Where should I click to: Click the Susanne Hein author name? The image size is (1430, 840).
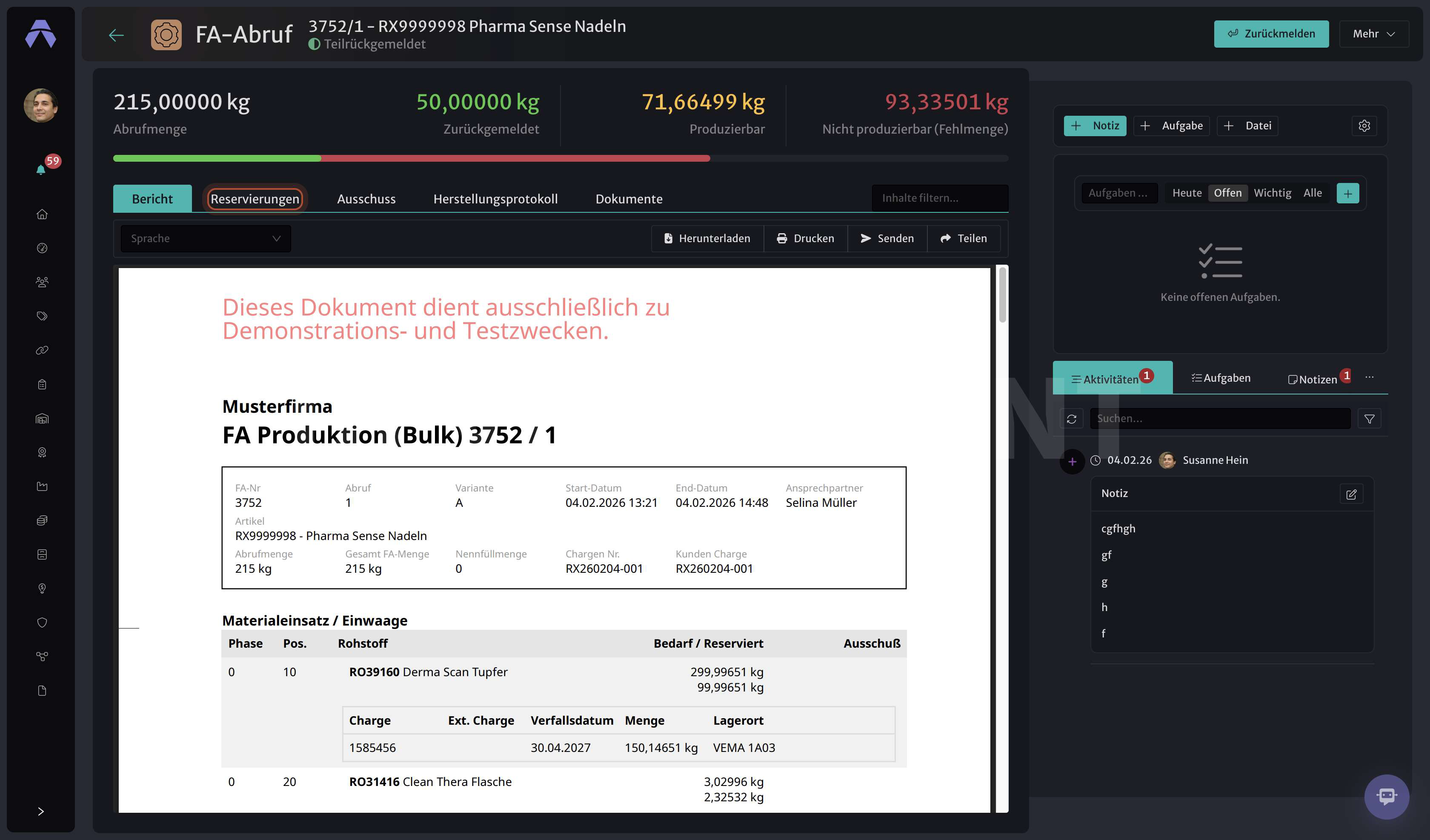[1215, 460]
